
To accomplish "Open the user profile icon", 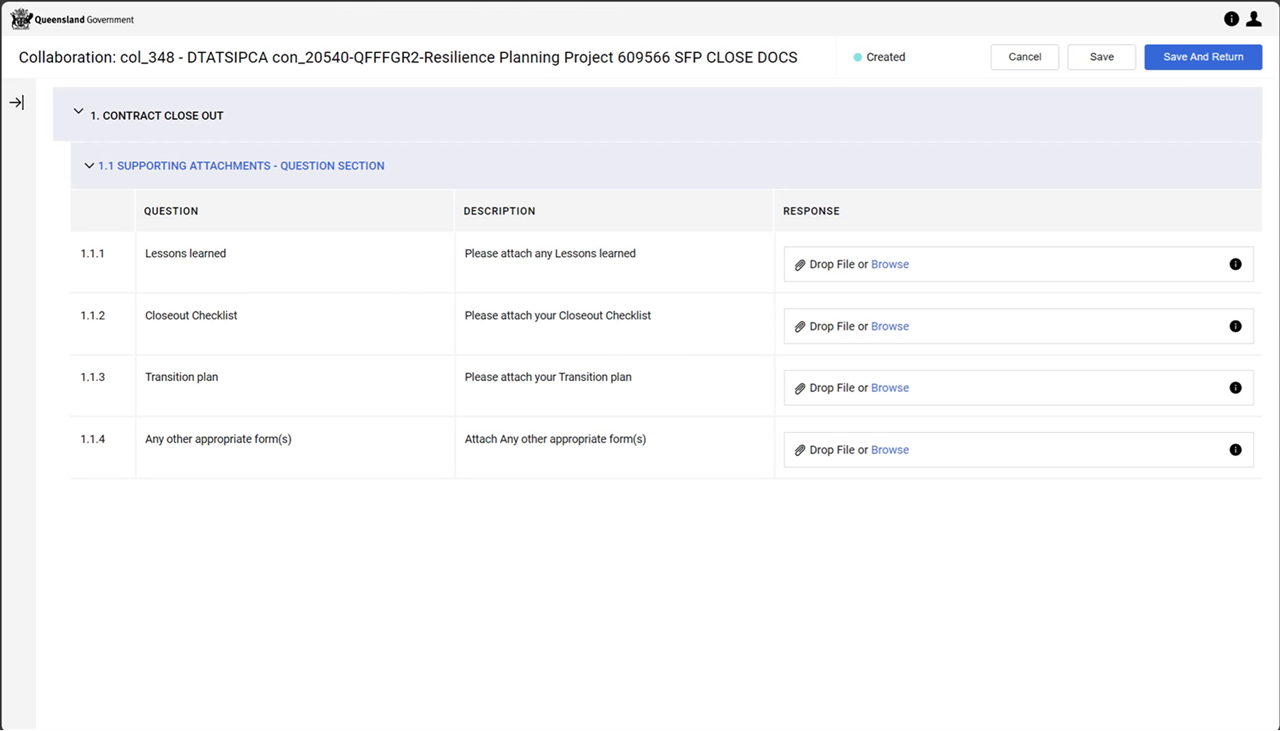I will (1253, 19).
